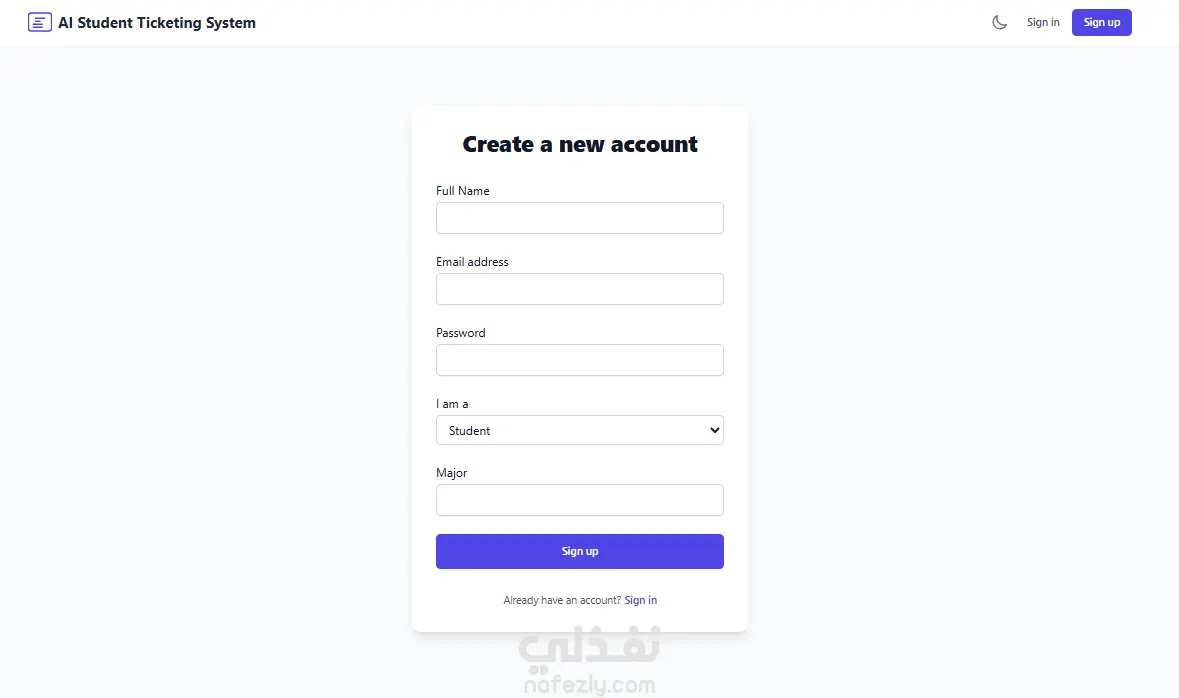Focus the Email address input field
1179x698 pixels.
(x=580, y=289)
